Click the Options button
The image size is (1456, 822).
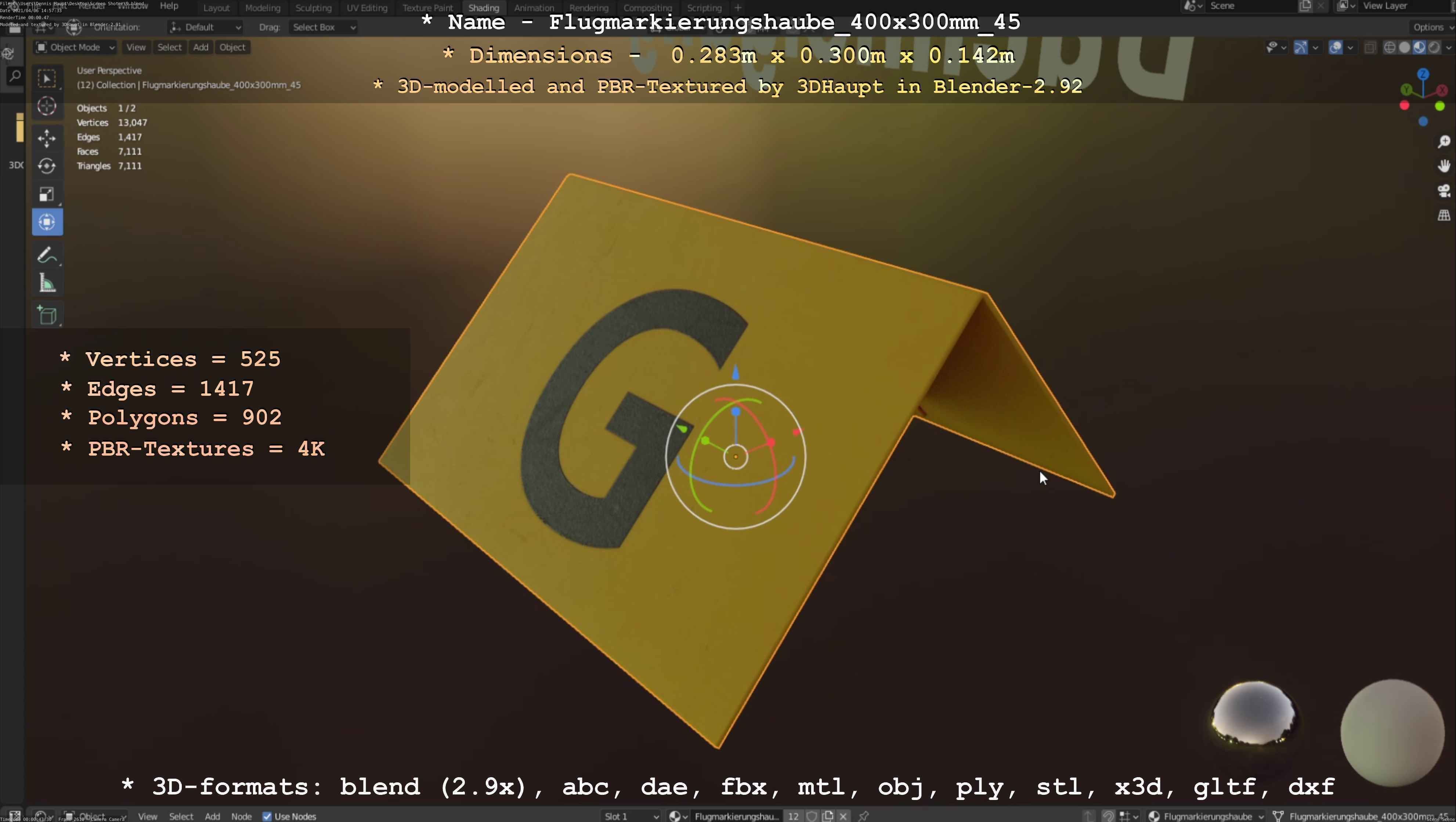[x=1428, y=27]
